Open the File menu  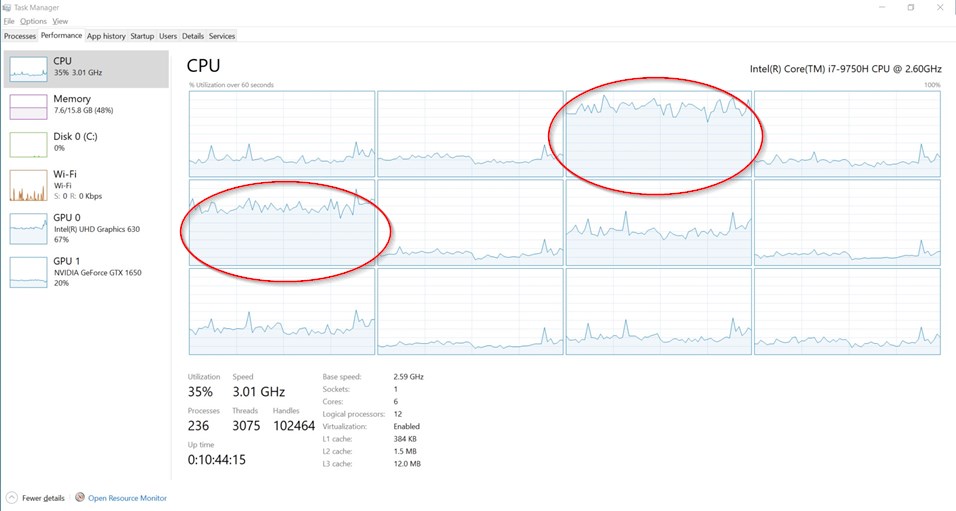[9, 21]
